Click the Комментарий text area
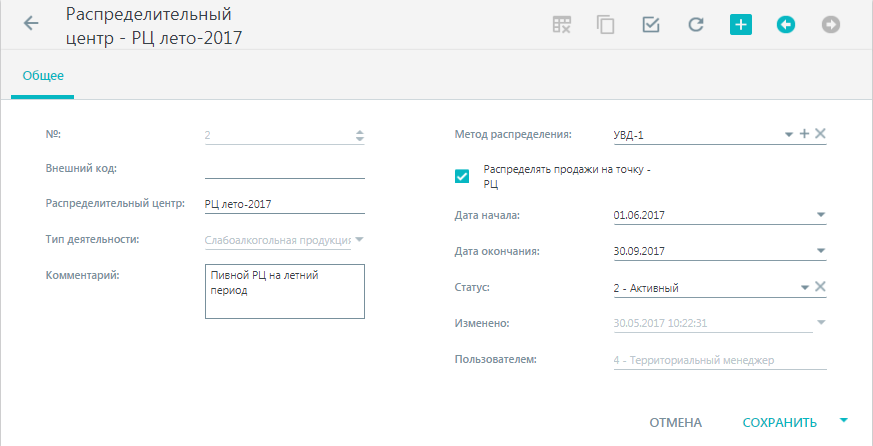 (285, 291)
